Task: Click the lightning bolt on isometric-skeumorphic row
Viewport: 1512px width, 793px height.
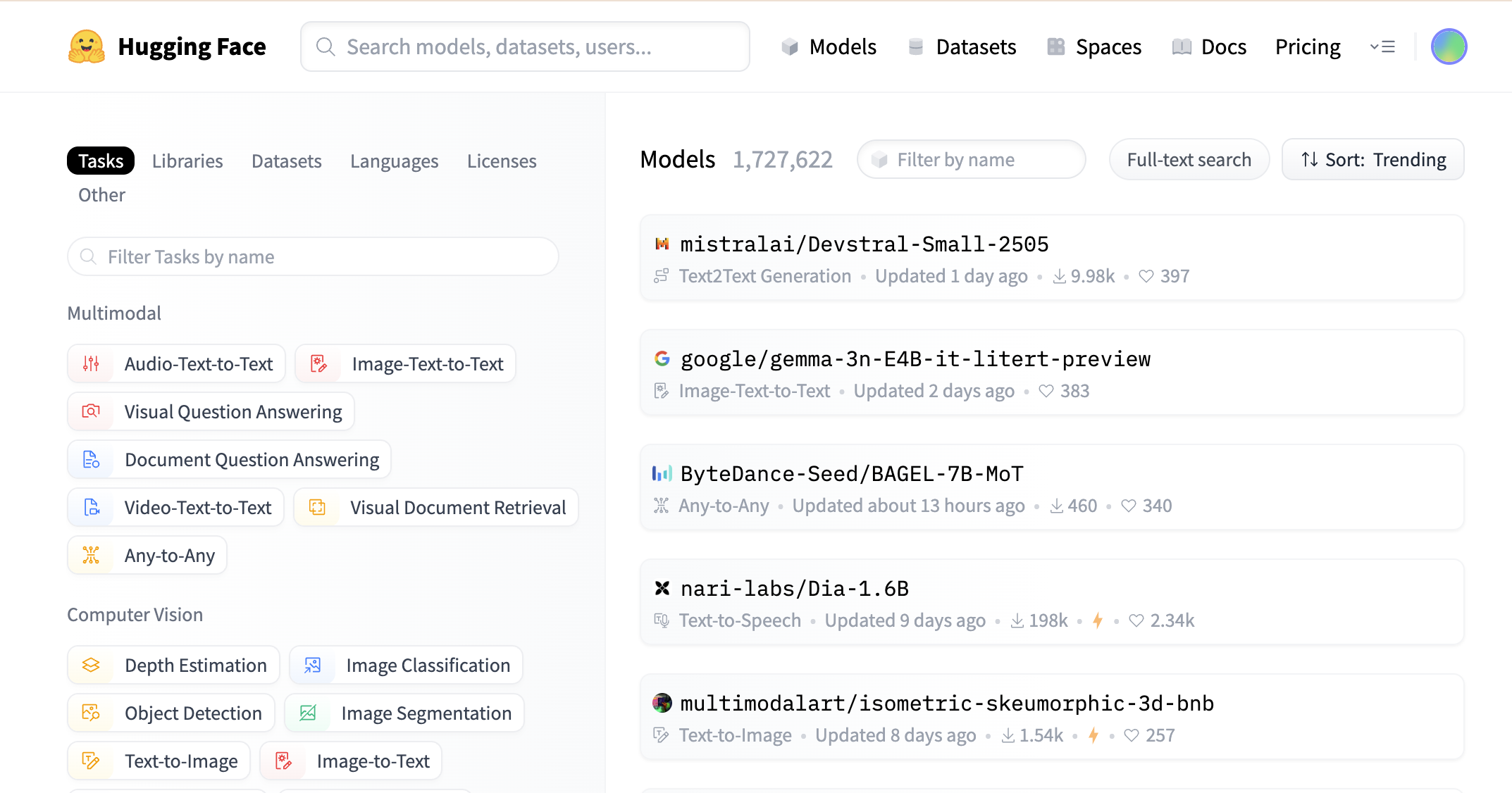Action: point(1093,735)
